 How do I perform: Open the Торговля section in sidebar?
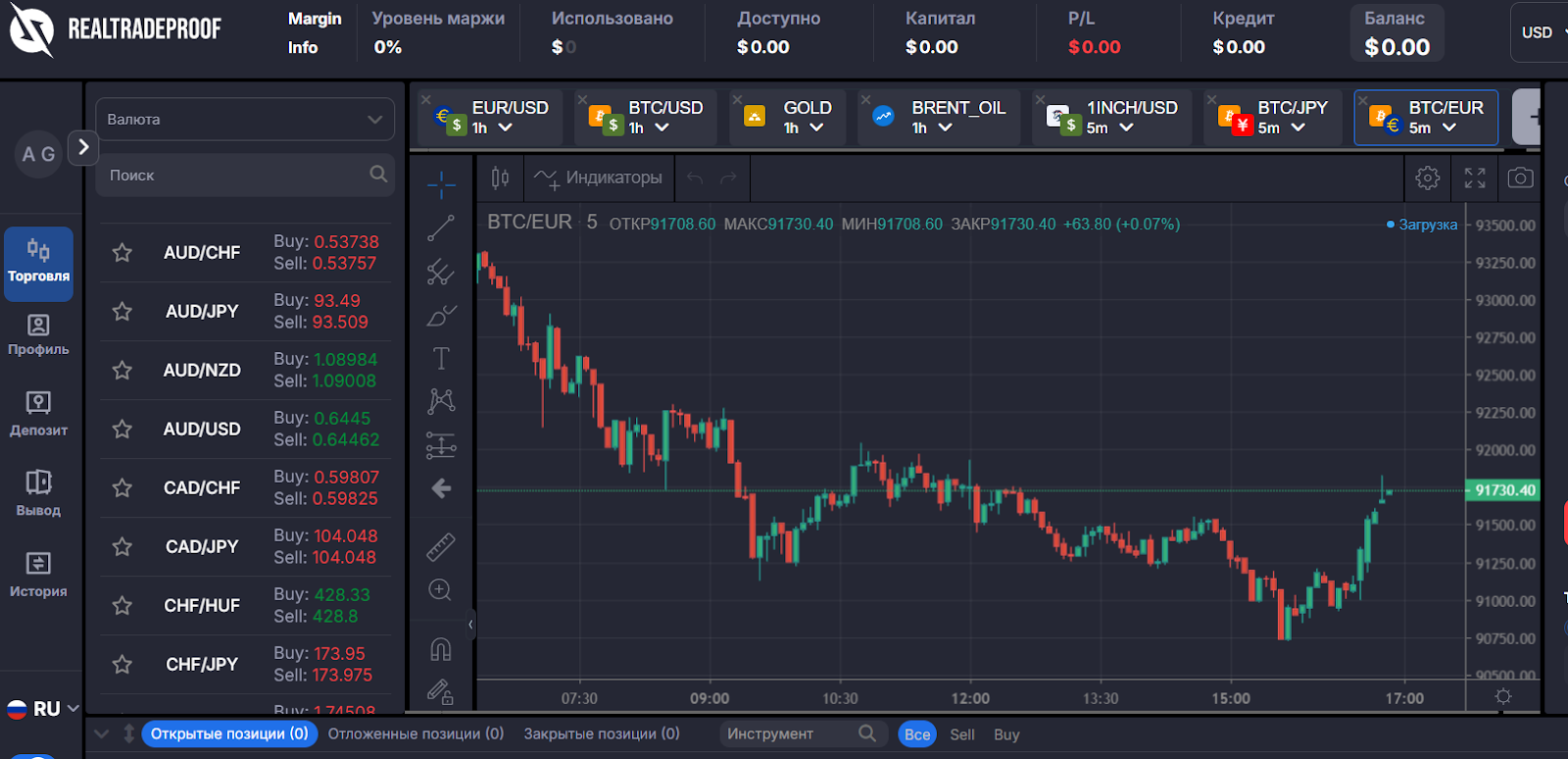coord(38,263)
